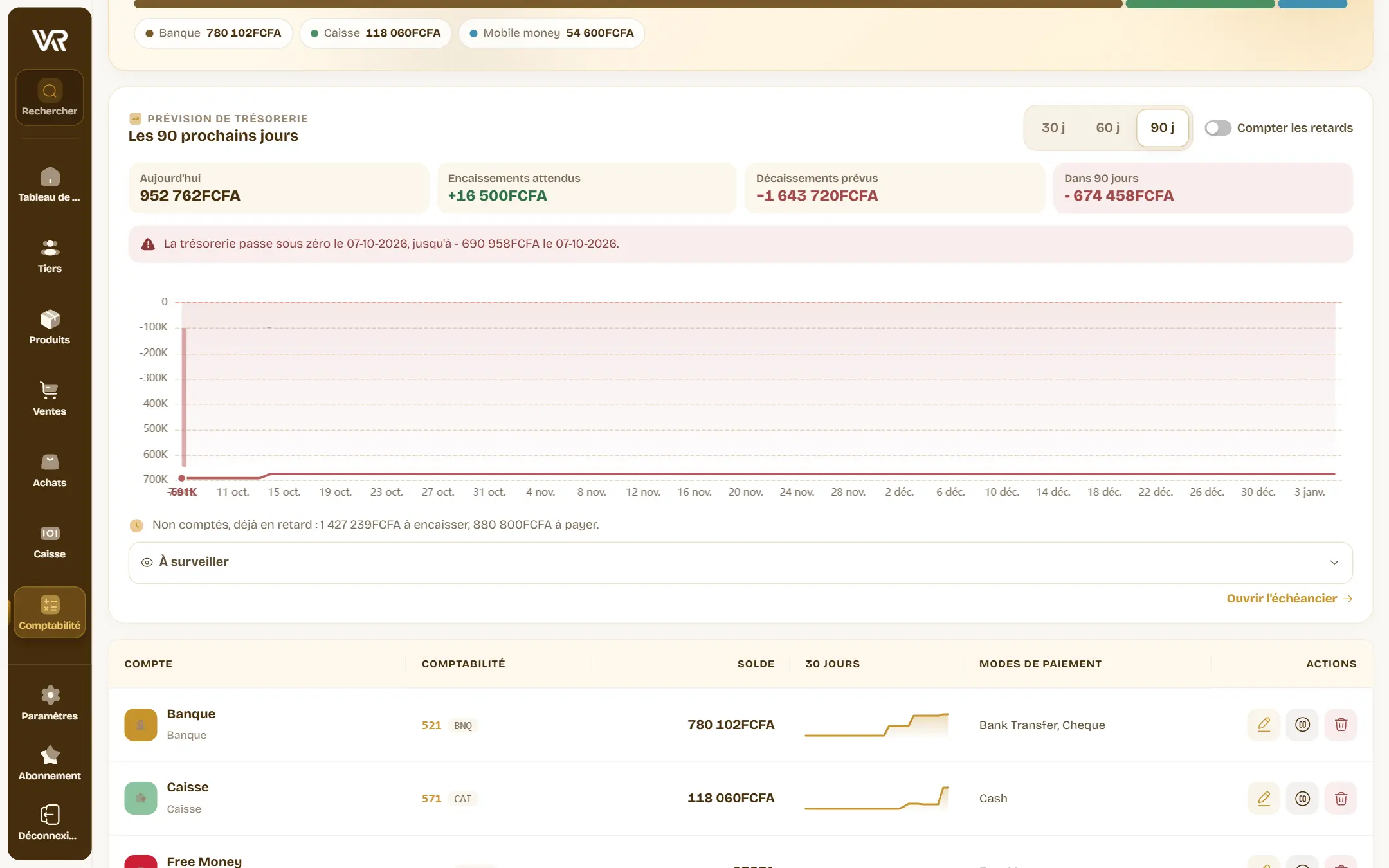The height and width of the screenshot is (868, 1389).
Task: Click the Mobile money 54 600FCFA pill
Action: click(x=552, y=33)
